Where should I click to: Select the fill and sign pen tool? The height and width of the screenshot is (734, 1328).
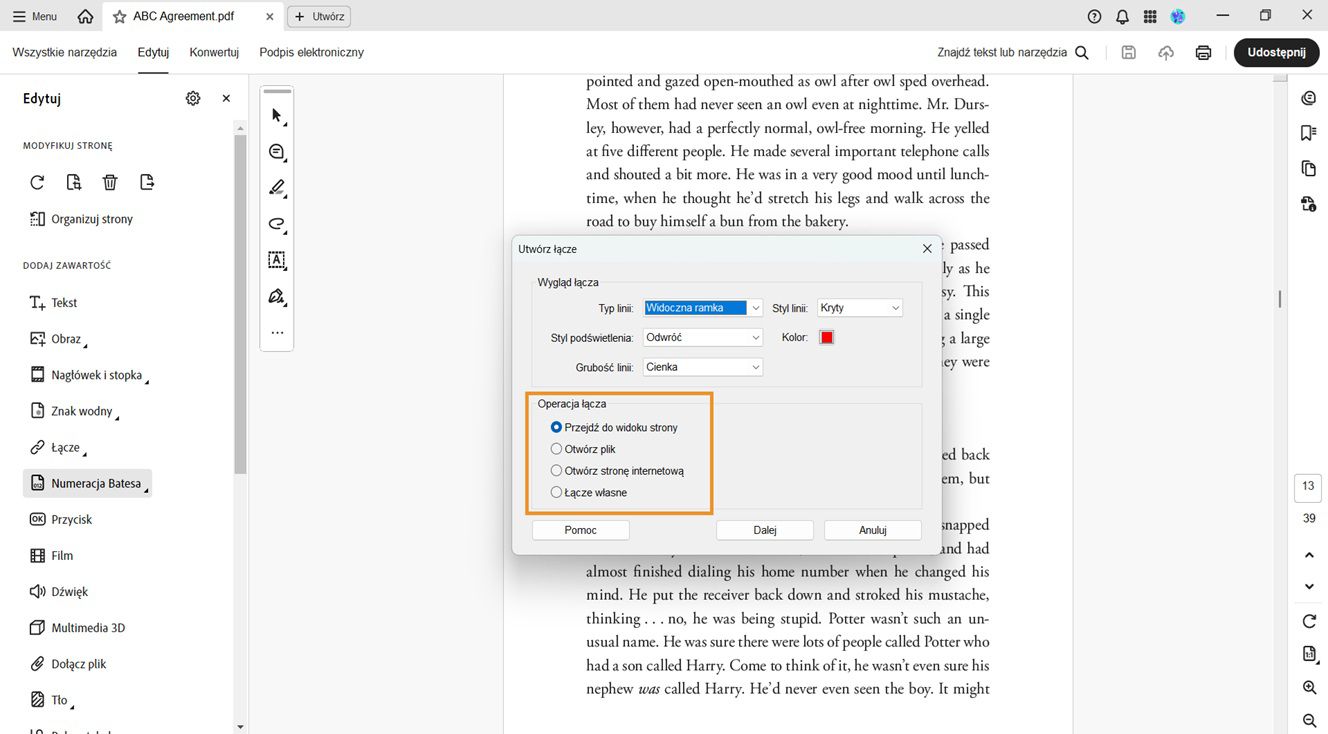tap(277, 296)
